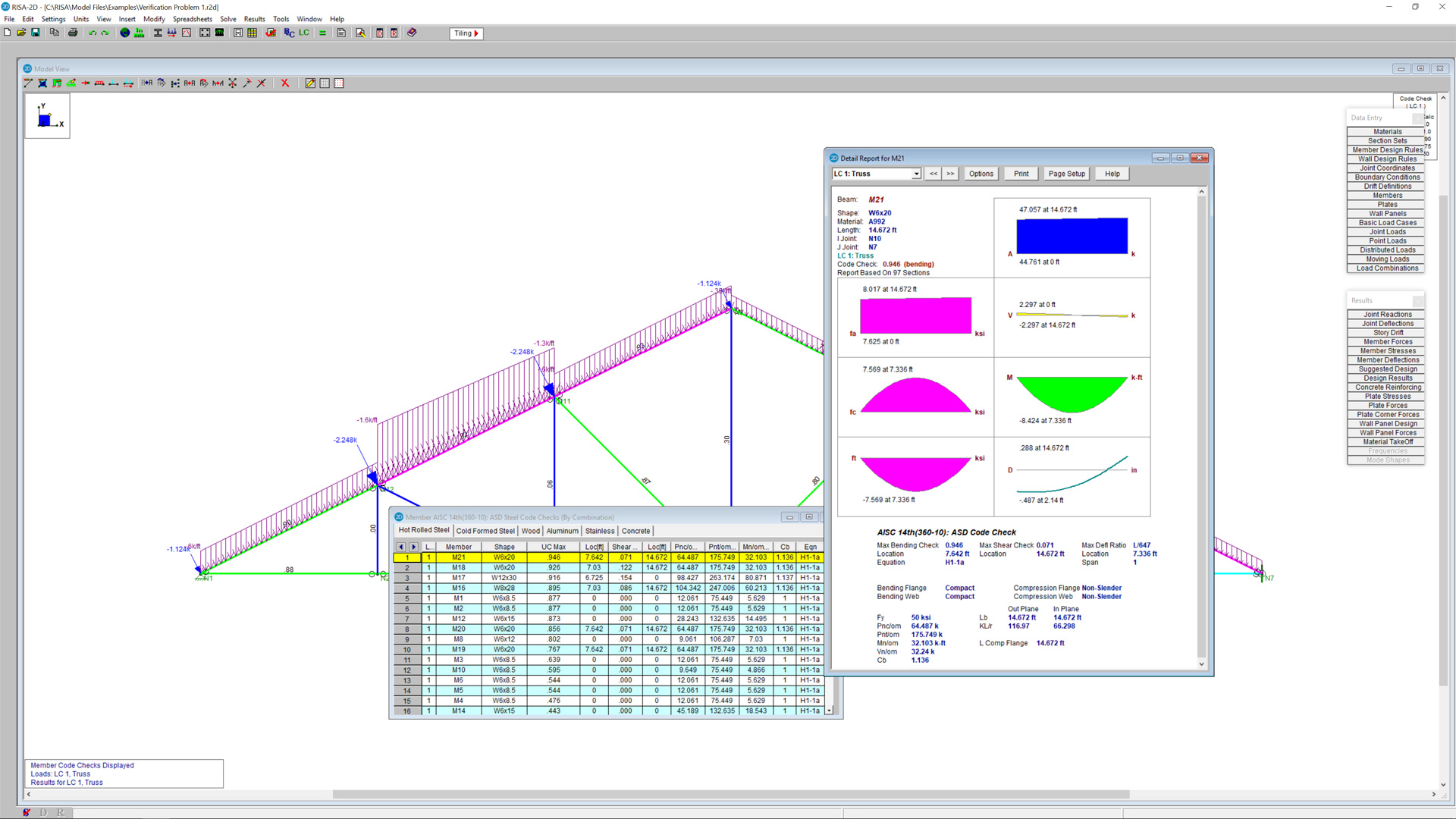The width and height of the screenshot is (1456, 819).
Task: Click the globe Global Parameters icon
Action: click(125, 33)
